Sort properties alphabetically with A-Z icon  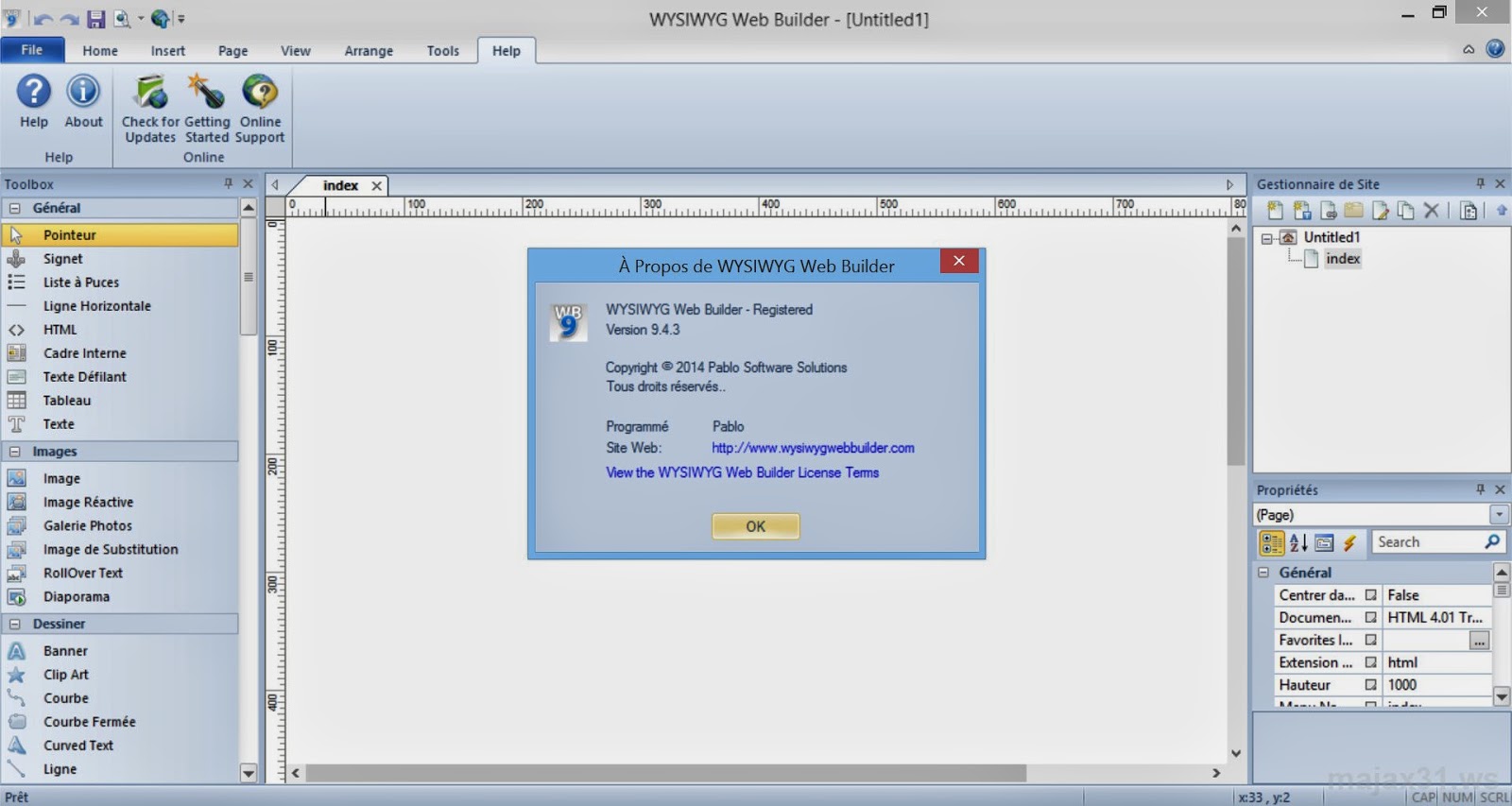1298,542
